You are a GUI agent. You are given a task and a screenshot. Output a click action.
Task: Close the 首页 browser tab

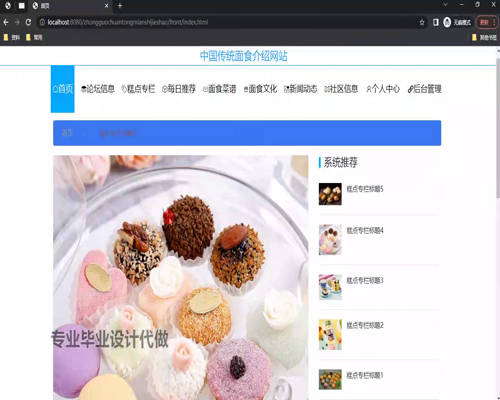(106, 6)
